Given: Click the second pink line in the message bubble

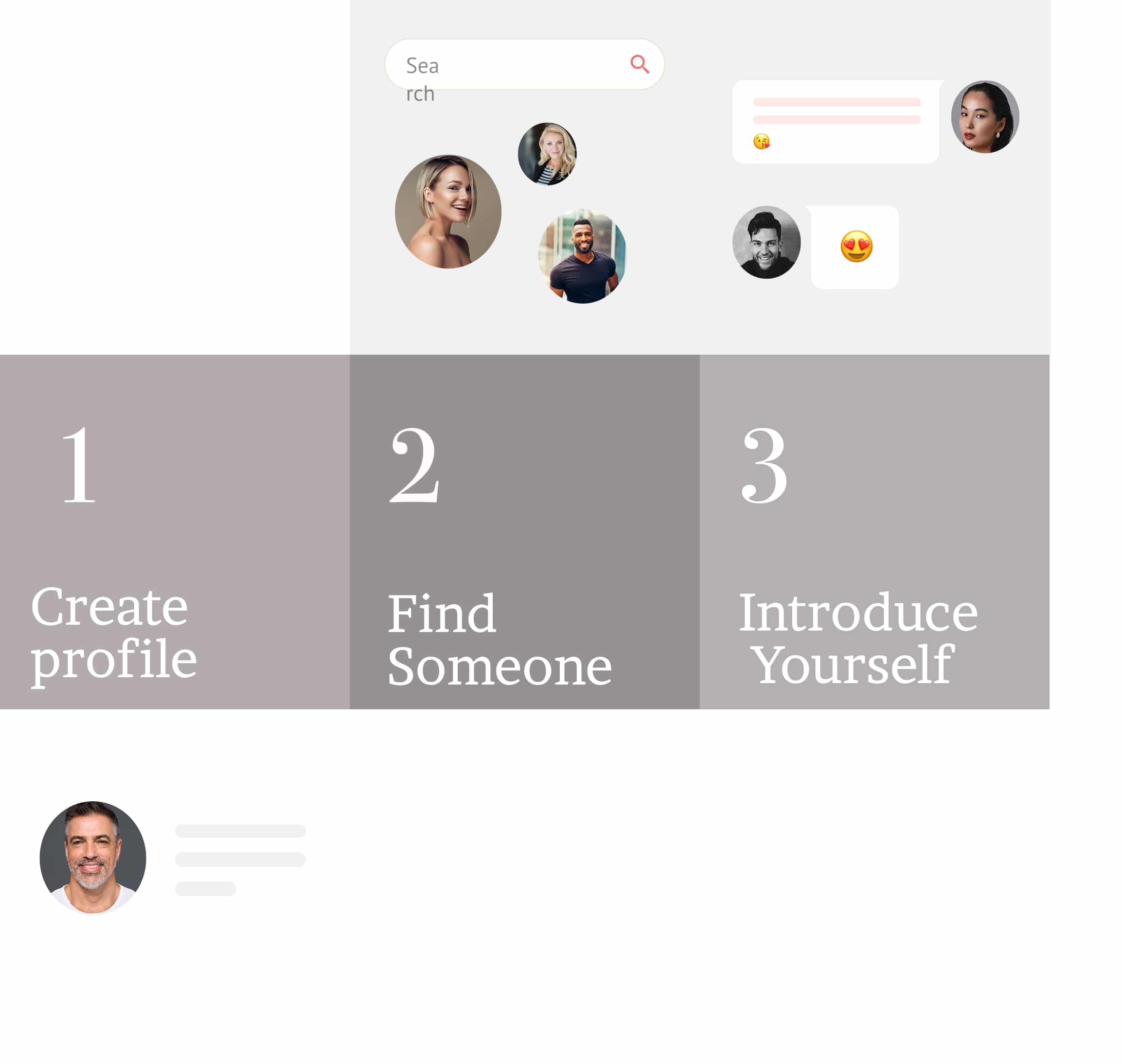Looking at the screenshot, I should click(x=836, y=120).
